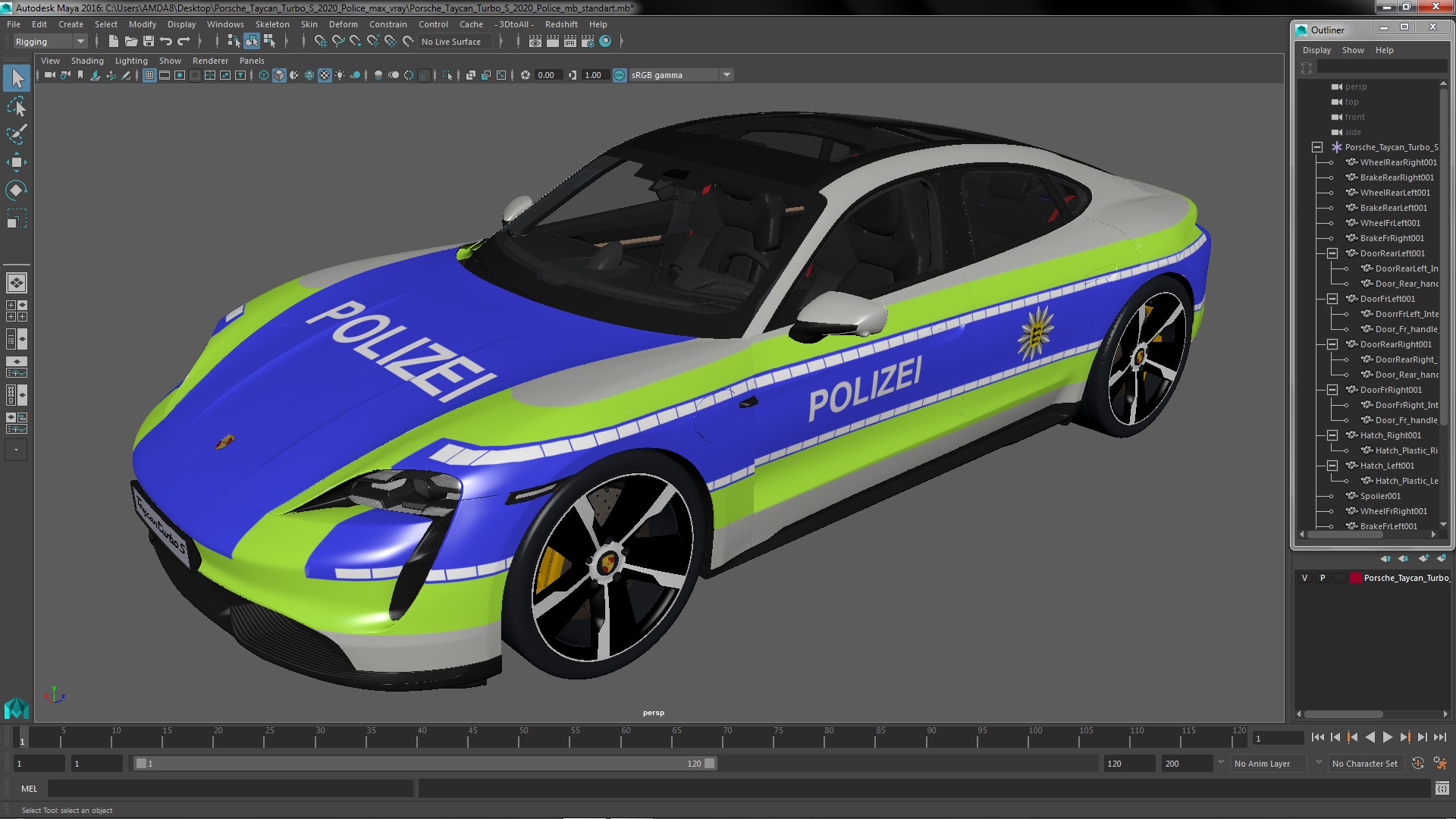Collapse Porsche_Taycan_Turbo_S root node
Screen dimensions: 1456x819
coord(1317,147)
